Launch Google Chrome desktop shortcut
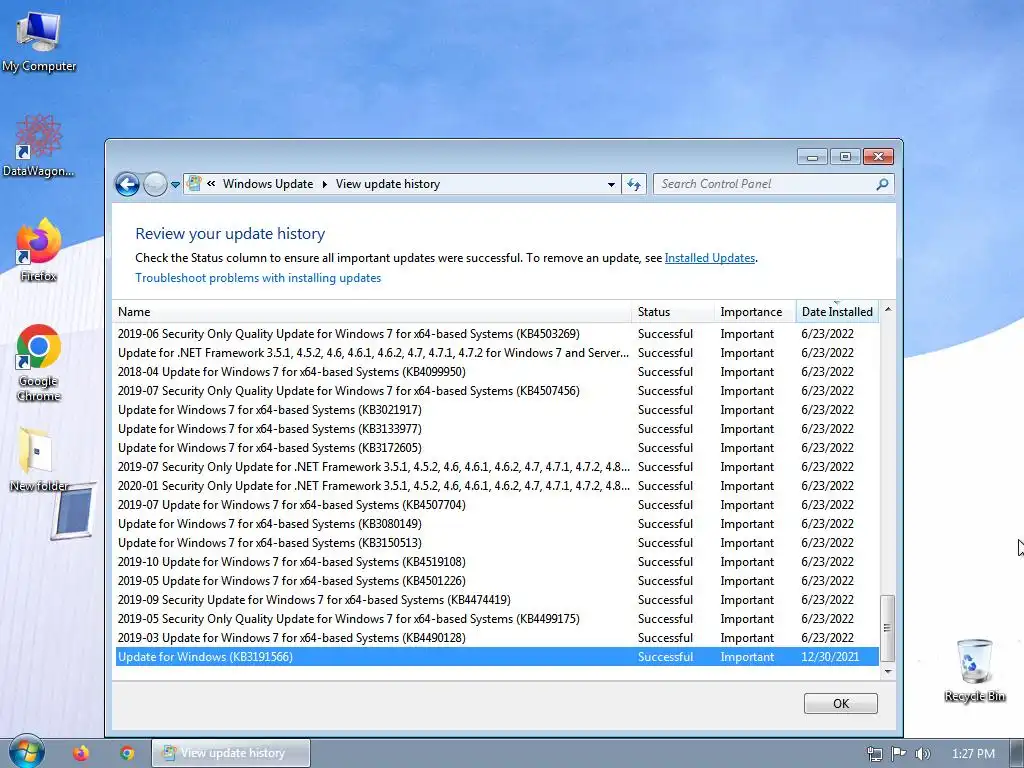This screenshot has height=768, width=1024. click(x=39, y=362)
